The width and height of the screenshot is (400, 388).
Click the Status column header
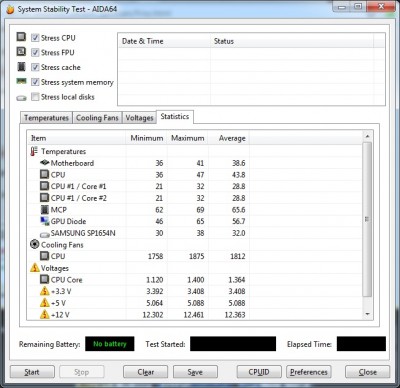click(292, 41)
